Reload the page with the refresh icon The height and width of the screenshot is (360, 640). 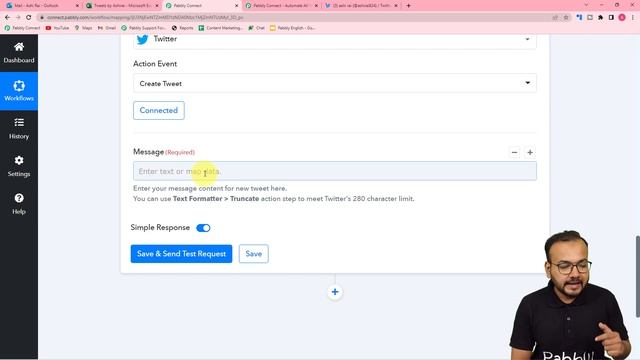[29, 18]
